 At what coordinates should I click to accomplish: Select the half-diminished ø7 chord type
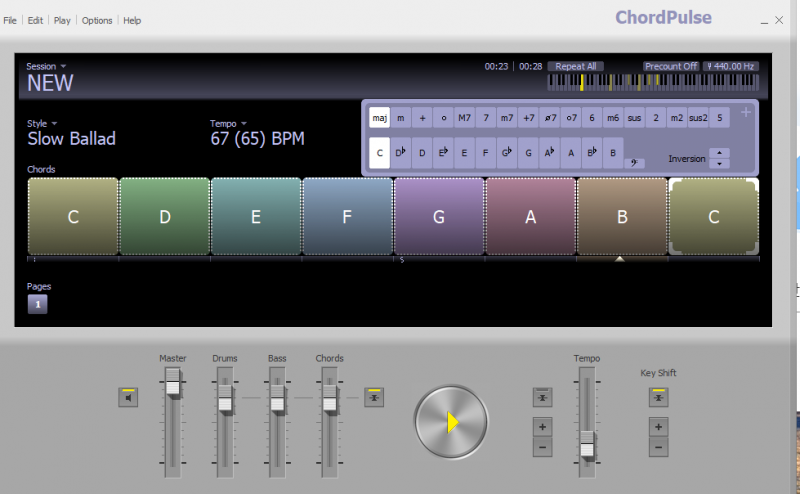coord(550,118)
